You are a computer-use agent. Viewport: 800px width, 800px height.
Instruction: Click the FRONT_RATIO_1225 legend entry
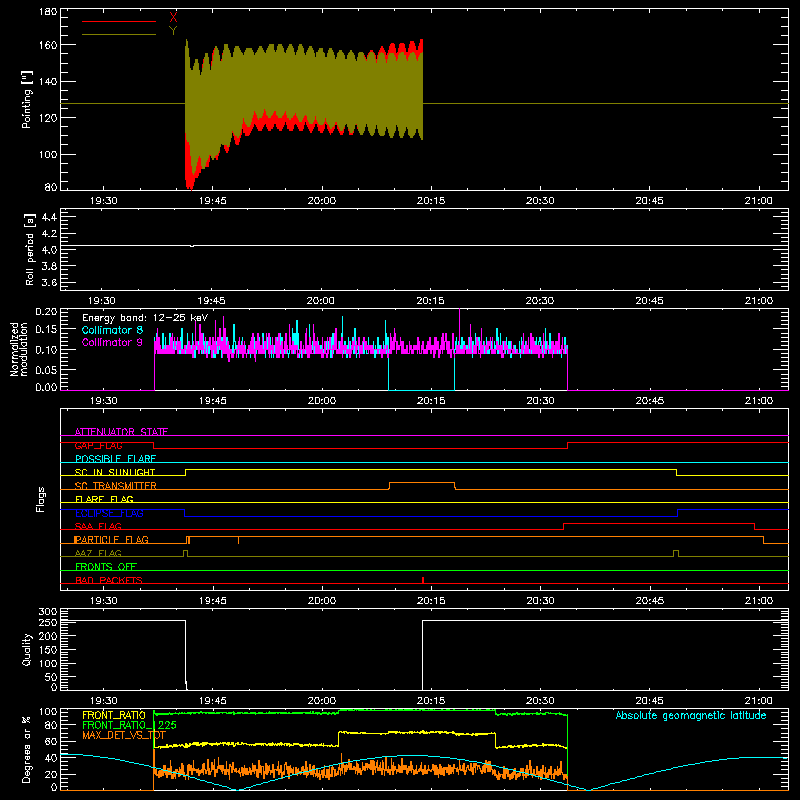point(130,725)
